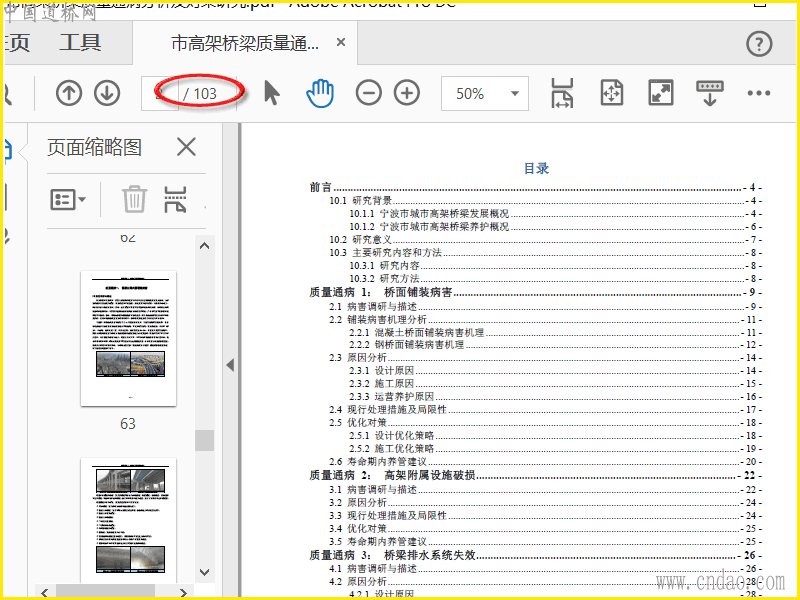The height and width of the screenshot is (600, 800).
Task: Click the 目录 heading text
Action: [x=536, y=168]
